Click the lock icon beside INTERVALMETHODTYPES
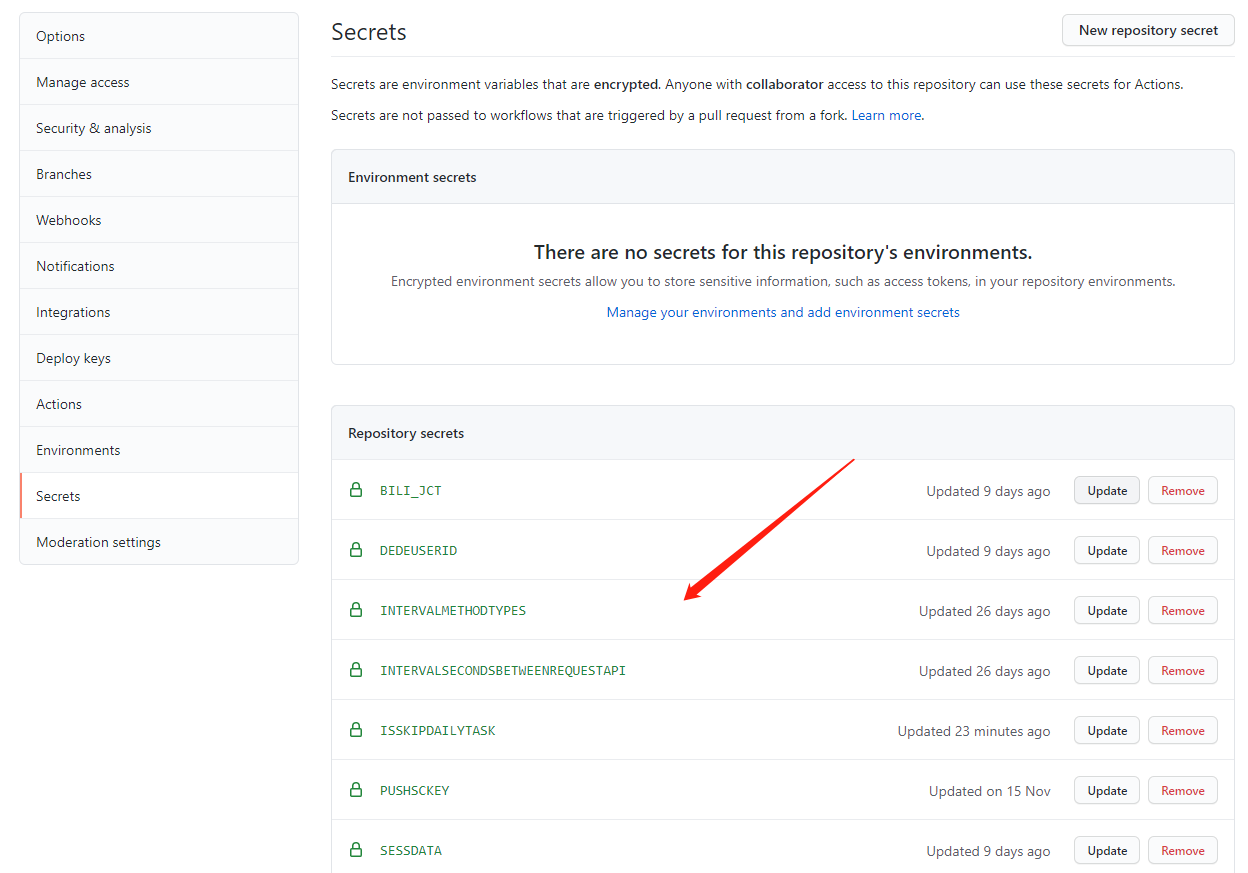Image resolution: width=1248 pixels, height=873 pixels. coord(355,610)
